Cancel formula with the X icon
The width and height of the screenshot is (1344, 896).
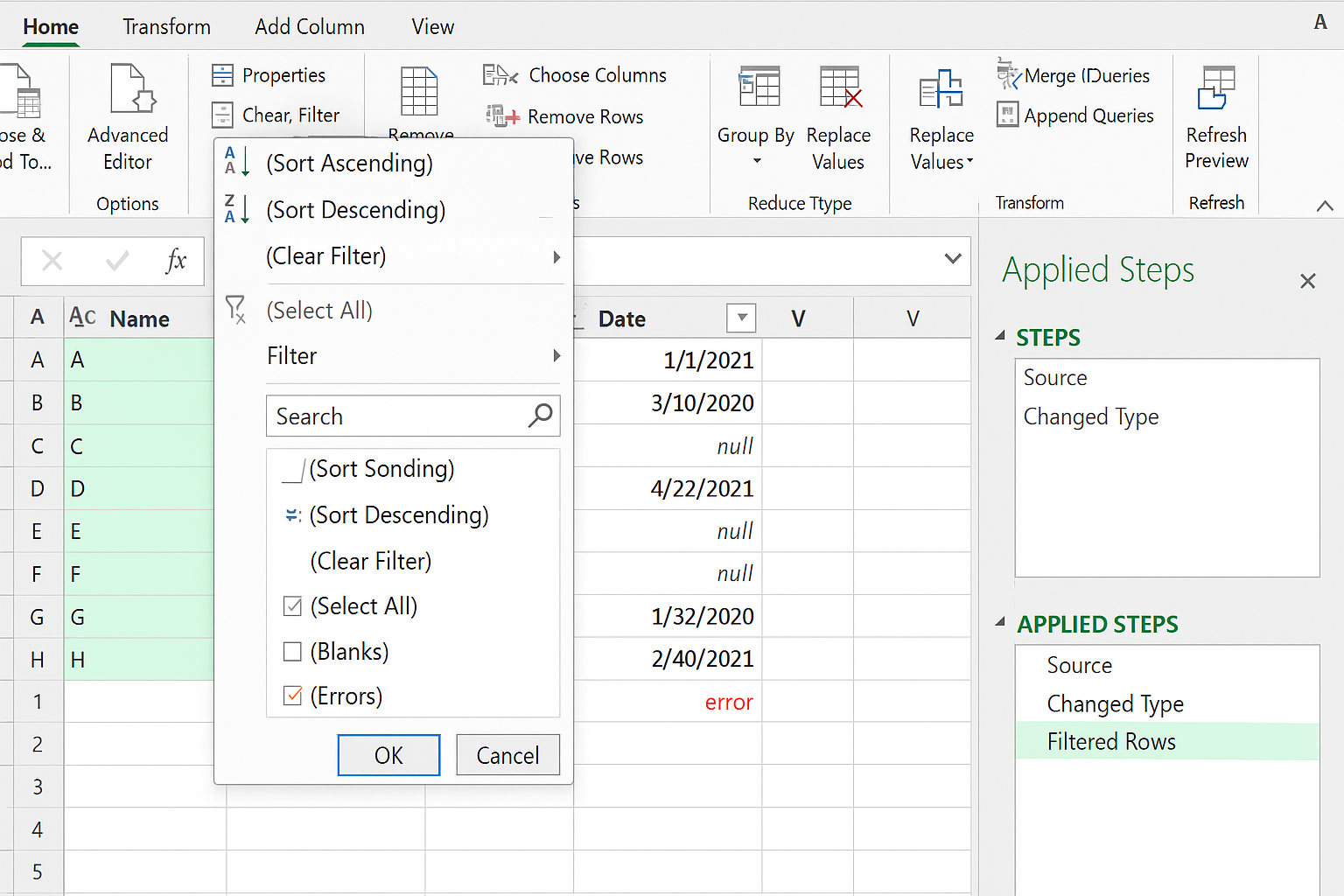(52, 261)
